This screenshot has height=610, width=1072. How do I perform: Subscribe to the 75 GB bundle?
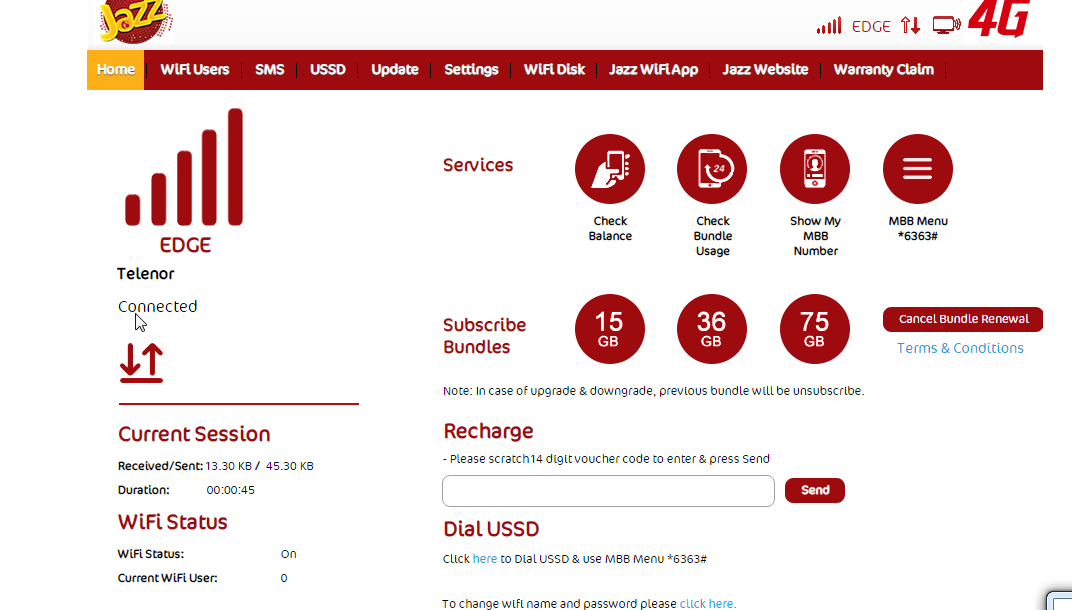click(x=815, y=329)
